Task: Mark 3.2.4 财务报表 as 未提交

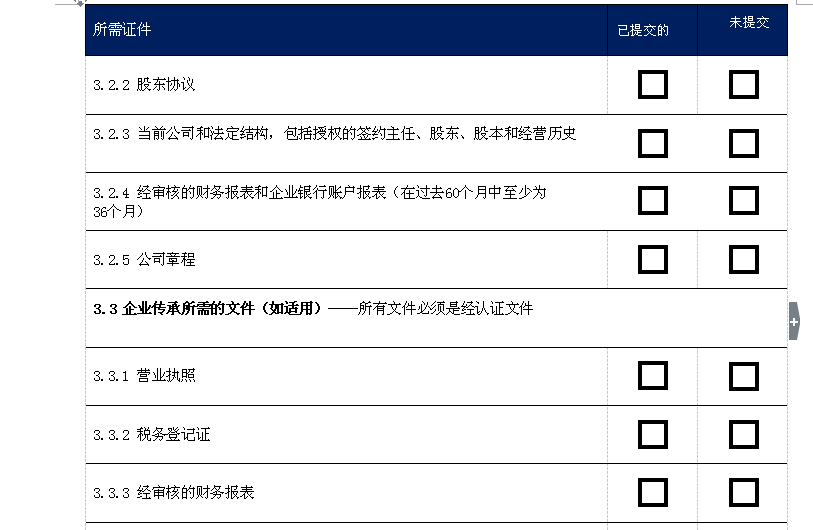Action: [x=744, y=200]
